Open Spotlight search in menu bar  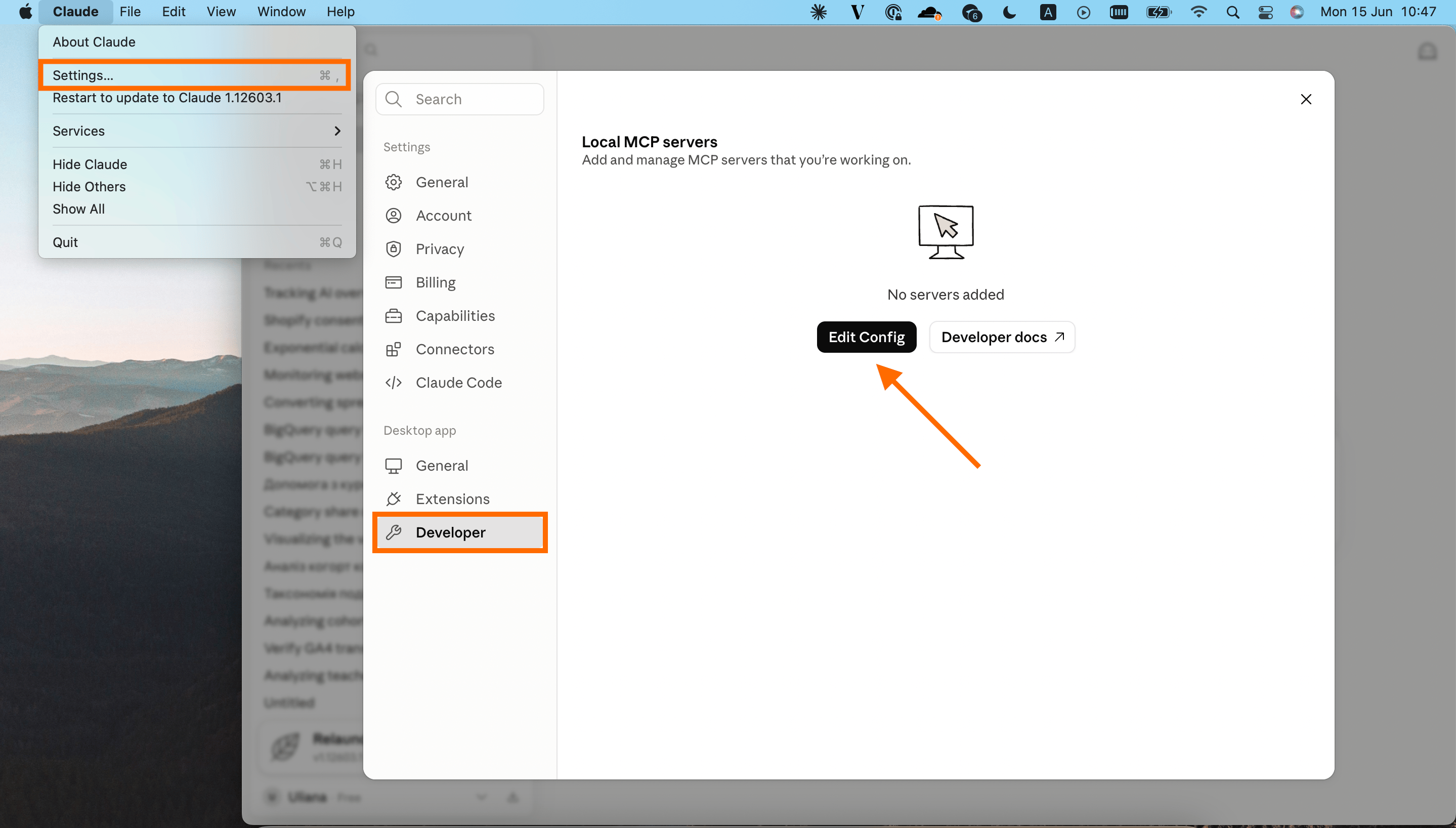click(x=1233, y=12)
